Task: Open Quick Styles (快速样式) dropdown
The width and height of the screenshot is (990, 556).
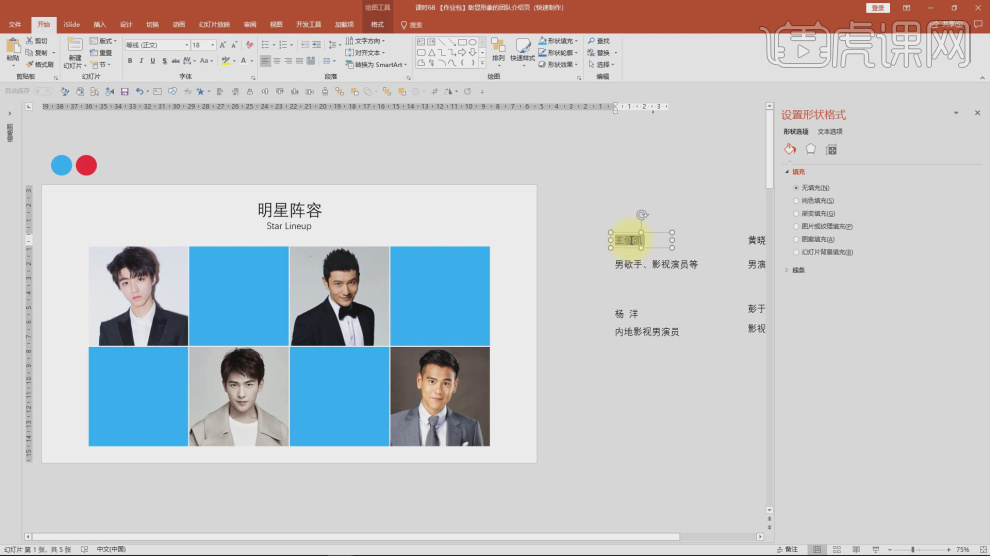Action: coord(522,50)
